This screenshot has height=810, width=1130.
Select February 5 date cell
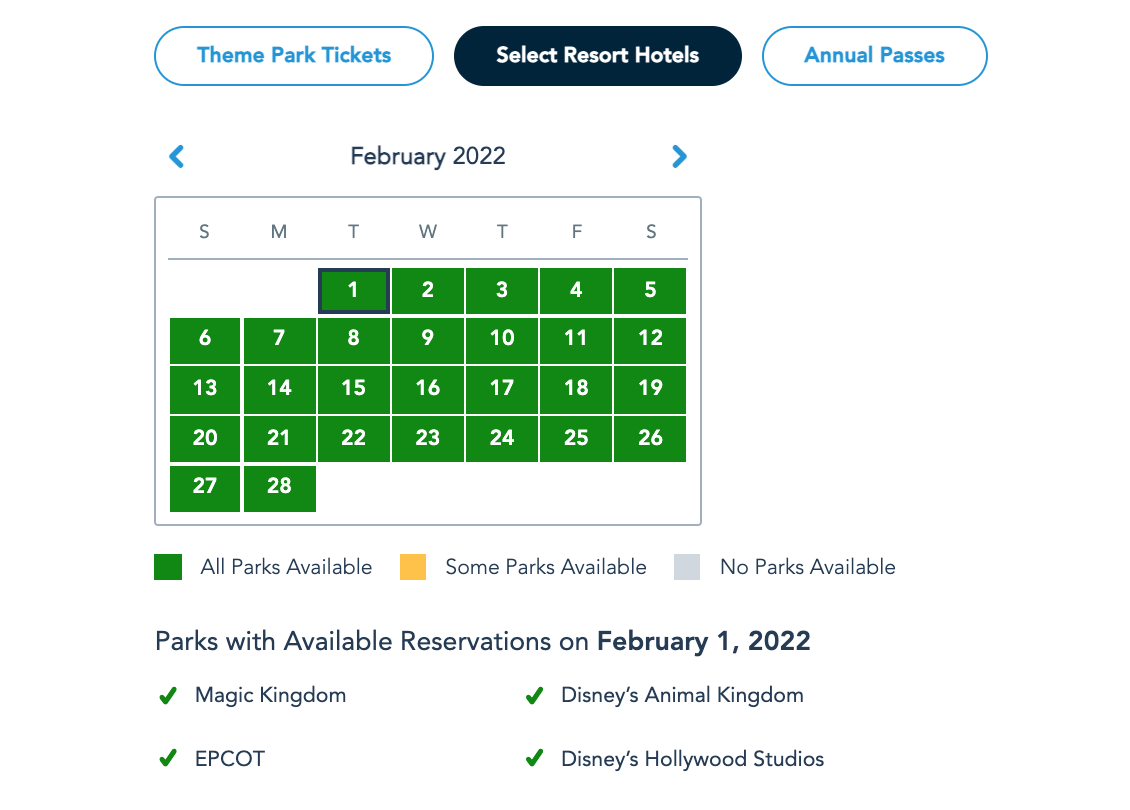(650, 291)
